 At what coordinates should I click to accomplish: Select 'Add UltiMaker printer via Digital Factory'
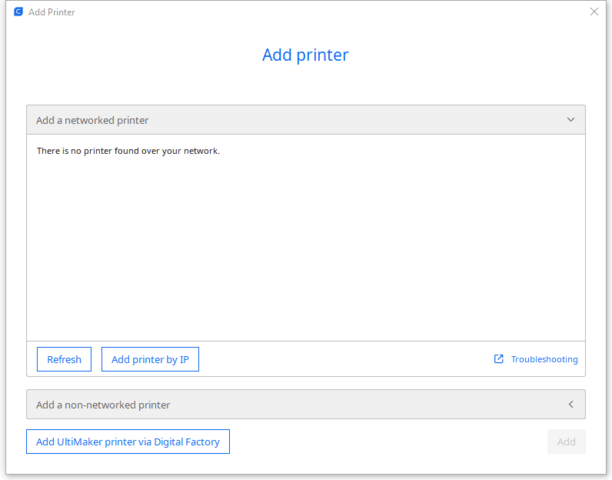pos(128,441)
